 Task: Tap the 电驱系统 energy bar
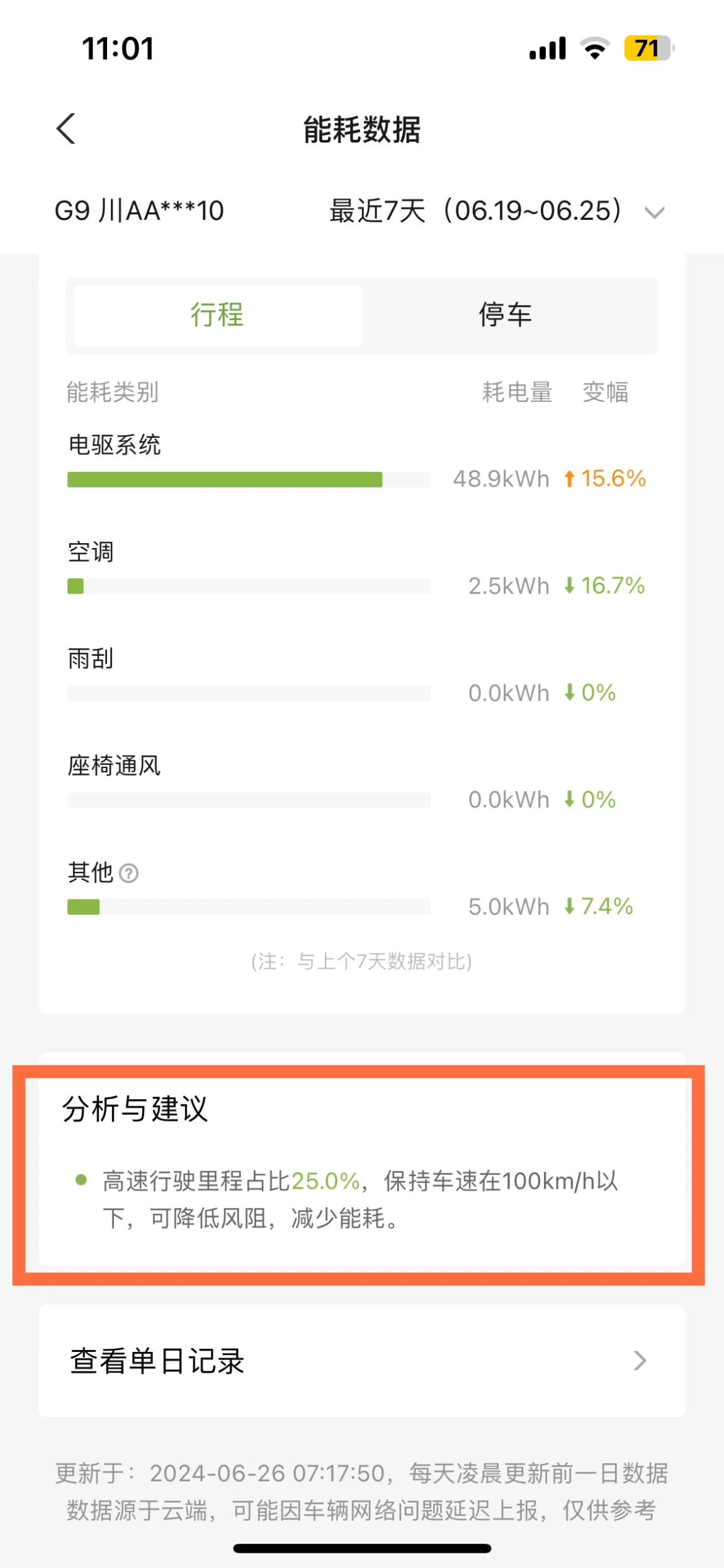click(x=249, y=479)
